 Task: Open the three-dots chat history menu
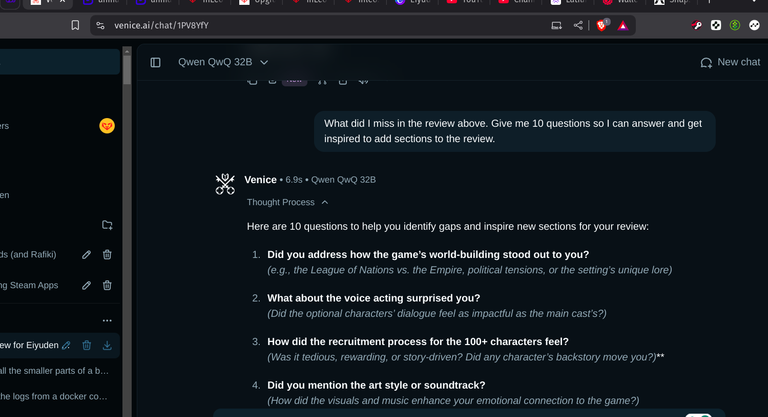click(x=107, y=320)
